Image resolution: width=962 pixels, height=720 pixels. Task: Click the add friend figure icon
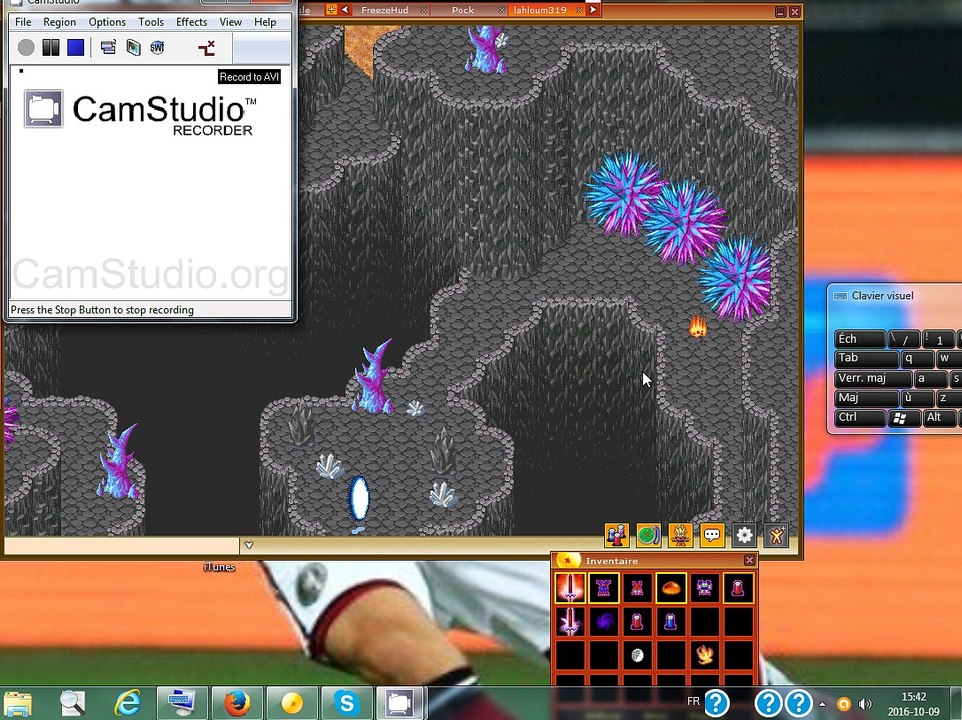[x=776, y=535]
